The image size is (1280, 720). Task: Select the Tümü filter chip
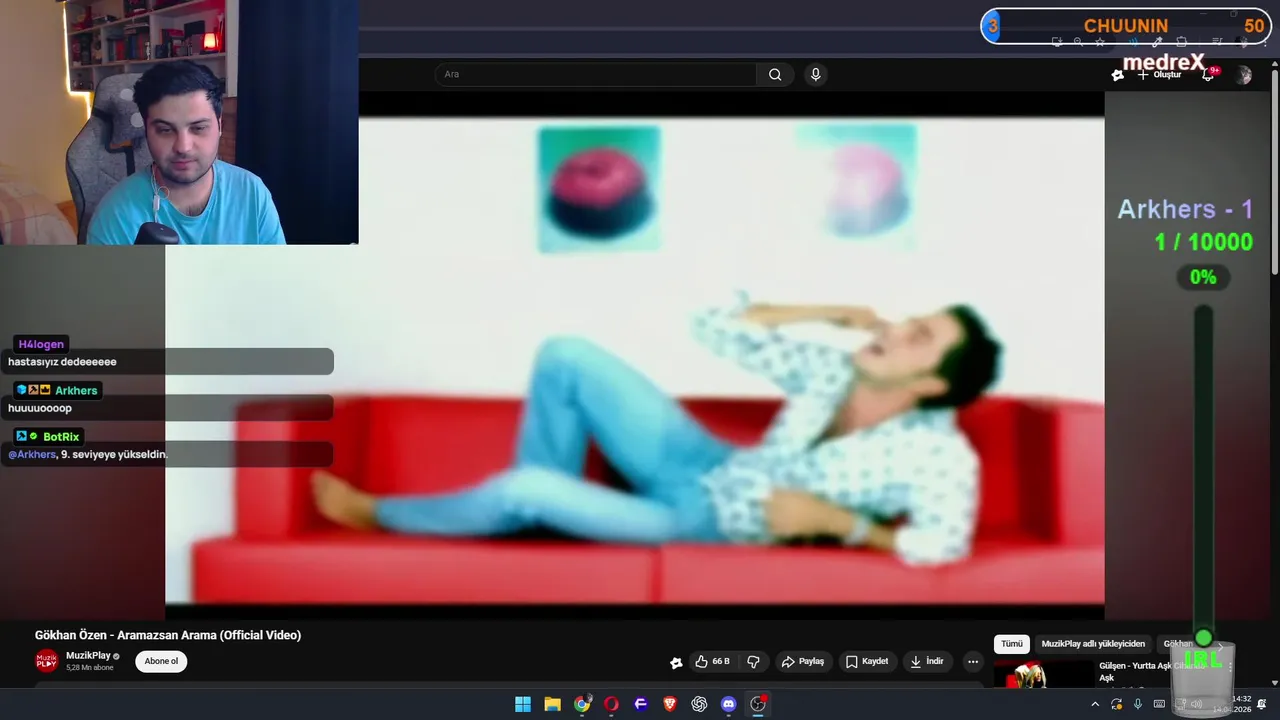pyautogui.click(x=1012, y=644)
